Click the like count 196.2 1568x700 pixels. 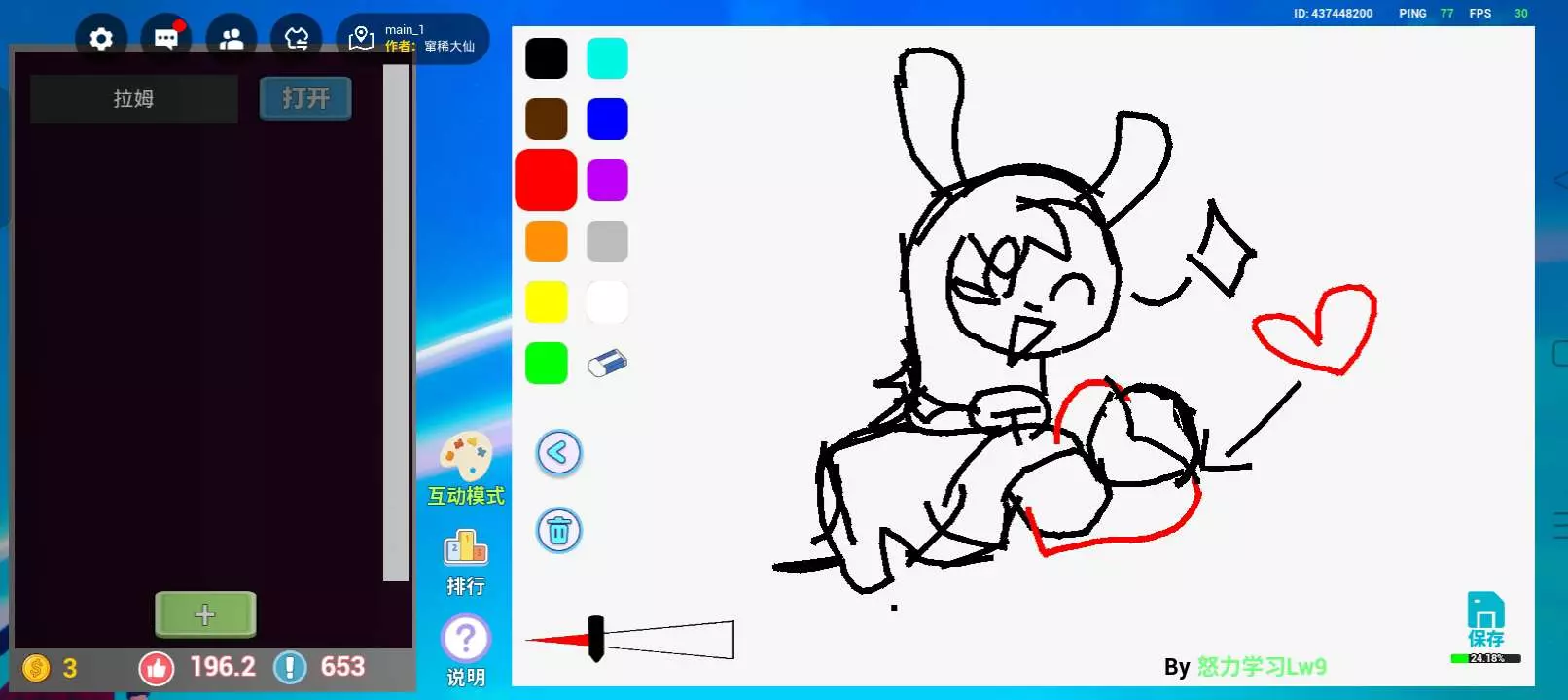(x=223, y=667)
